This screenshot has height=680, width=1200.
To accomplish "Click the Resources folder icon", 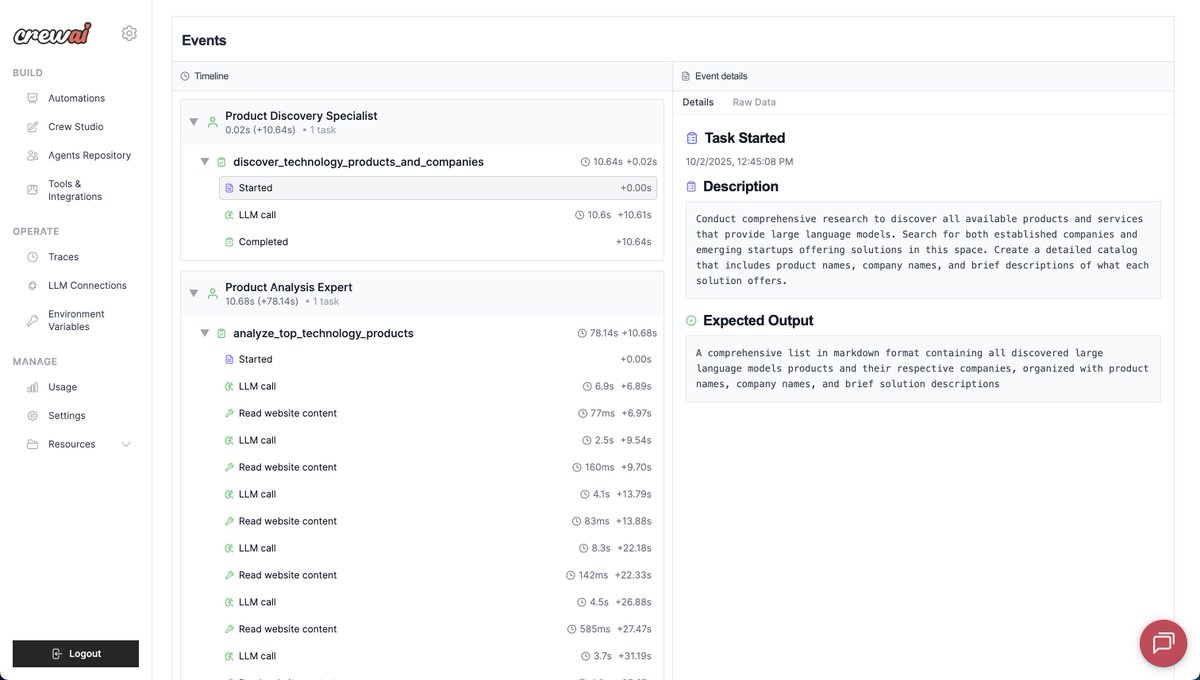I will point(33,444).
